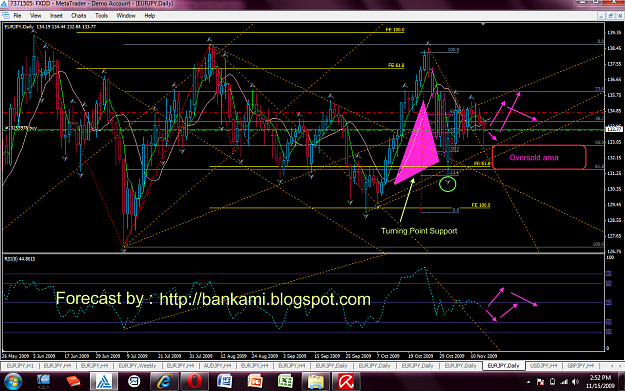
Task: Open the File menu
Action: pyautogui.click(x=17, y=16)
